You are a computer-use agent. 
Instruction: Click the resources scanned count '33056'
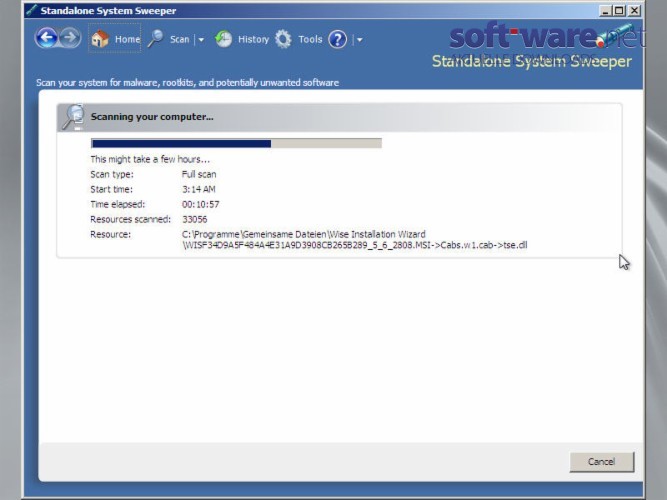(194, 219)
